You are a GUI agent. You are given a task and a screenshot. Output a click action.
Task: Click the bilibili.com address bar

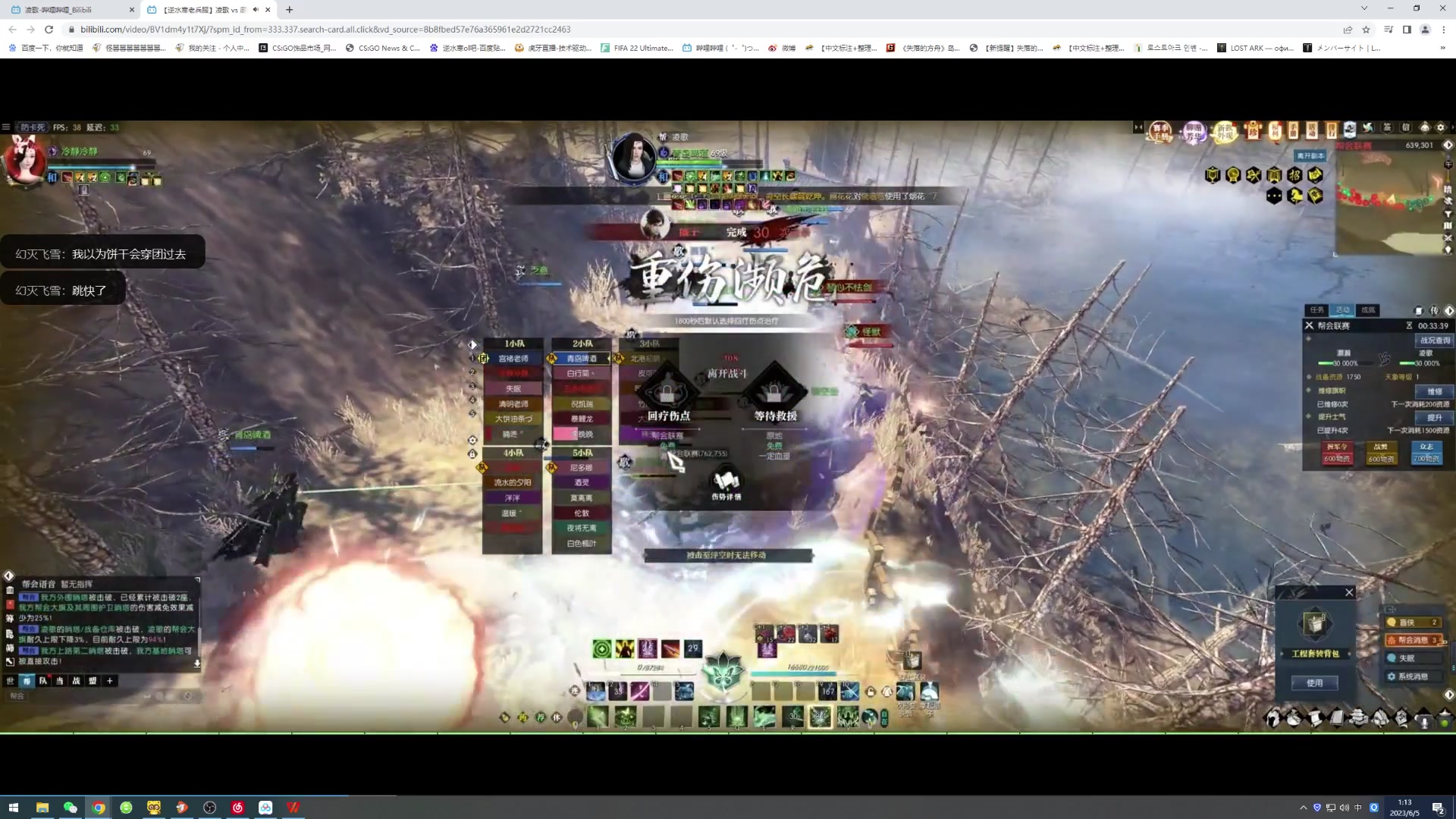[705, 30]
